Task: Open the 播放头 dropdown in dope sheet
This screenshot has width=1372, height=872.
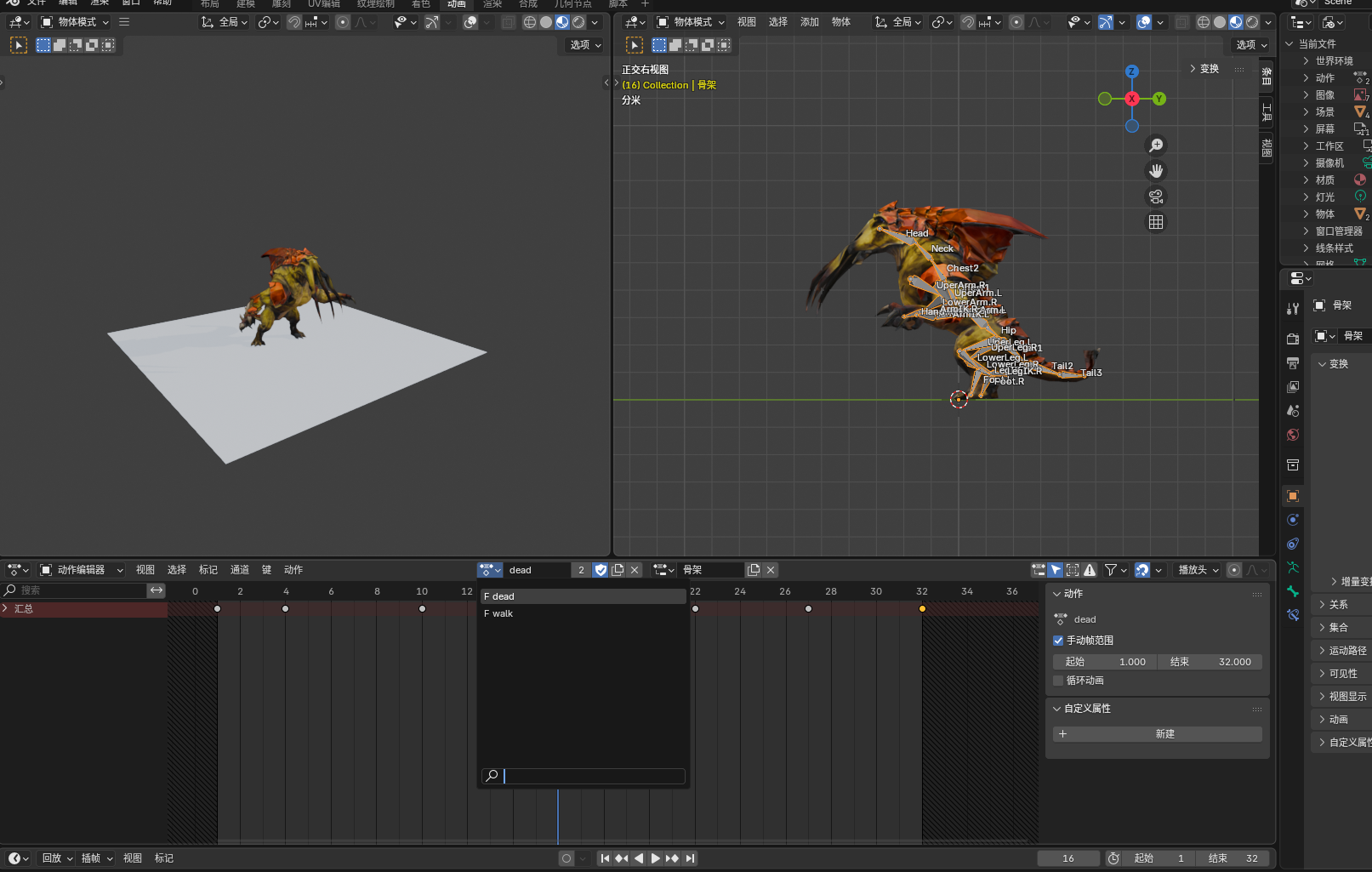Action: coord(1195,570)
